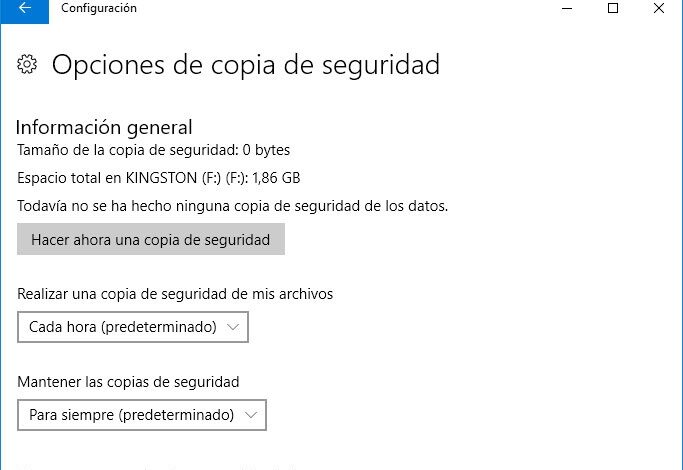Viewport: 683px width, 470px height.
Task: Click the chevron in the Para siempre box
Action: pos(251,414)
